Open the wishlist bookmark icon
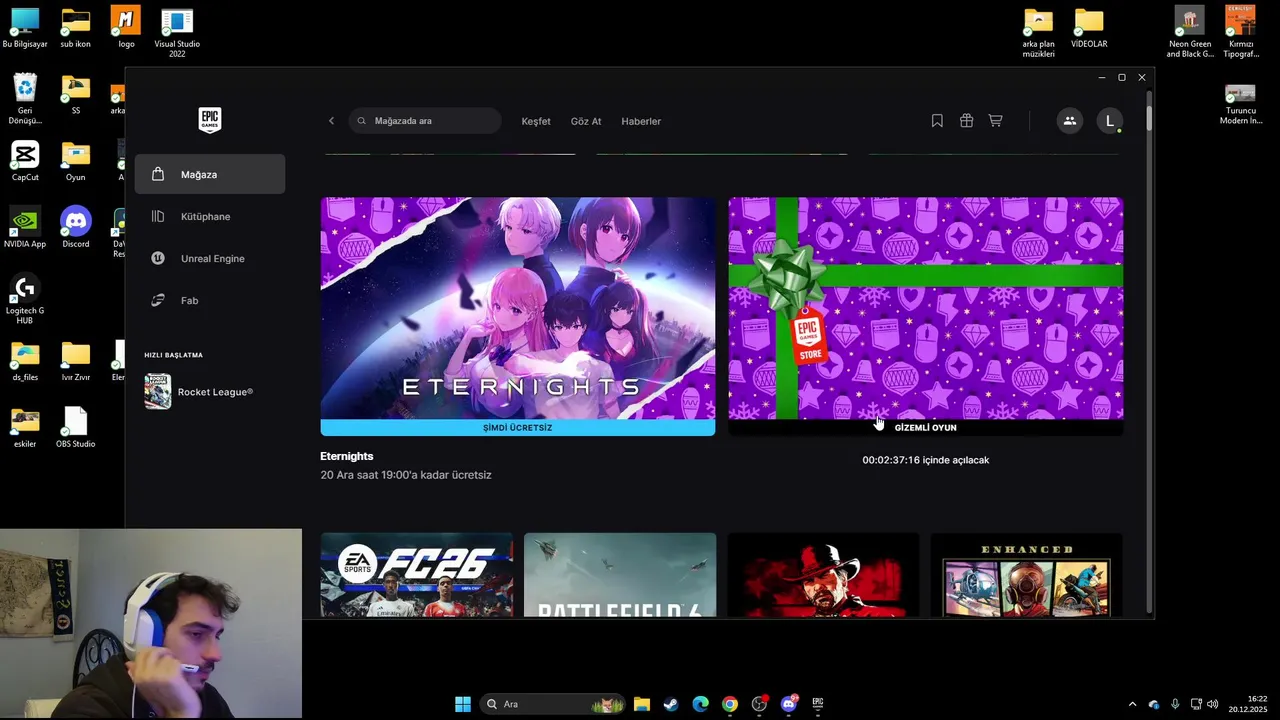 (937, 121)
